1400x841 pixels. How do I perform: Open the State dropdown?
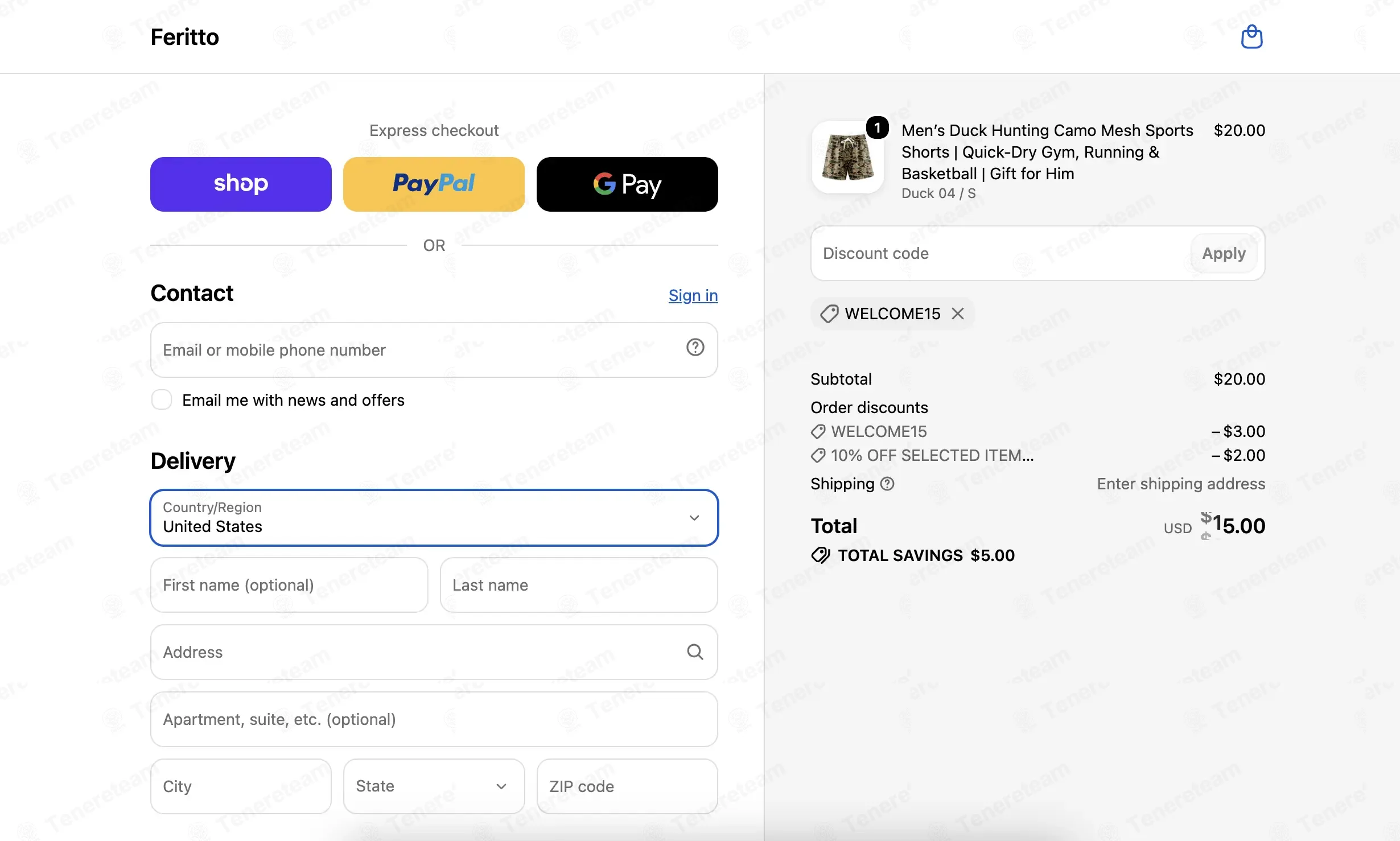tap(434, 786)
